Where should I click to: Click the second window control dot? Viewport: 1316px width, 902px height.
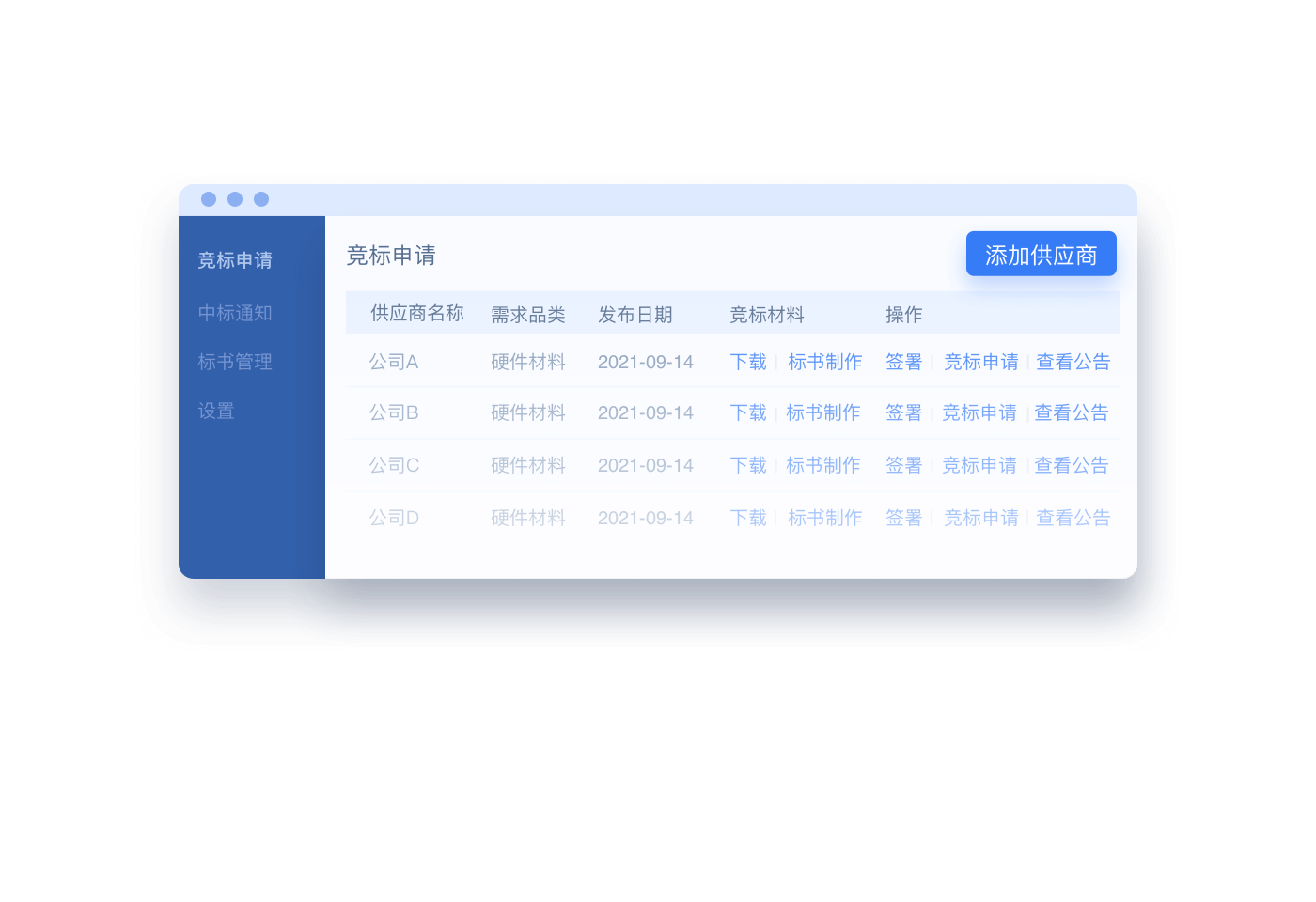click(235, 199)
